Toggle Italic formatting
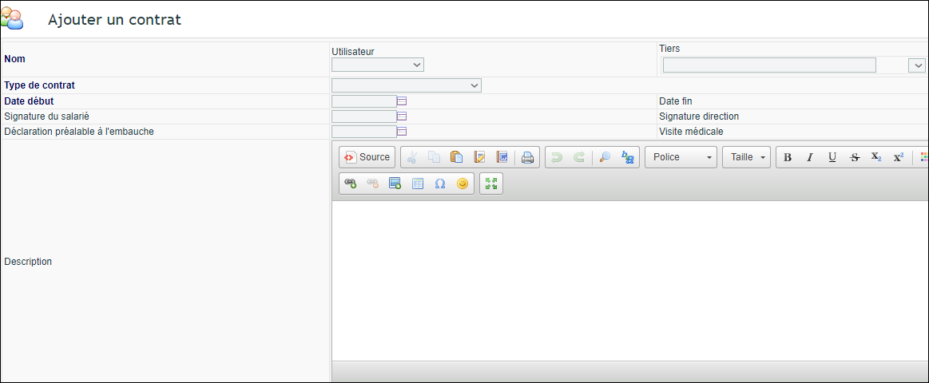The height and width of the screenshot is (383, 929). (810, 157)
